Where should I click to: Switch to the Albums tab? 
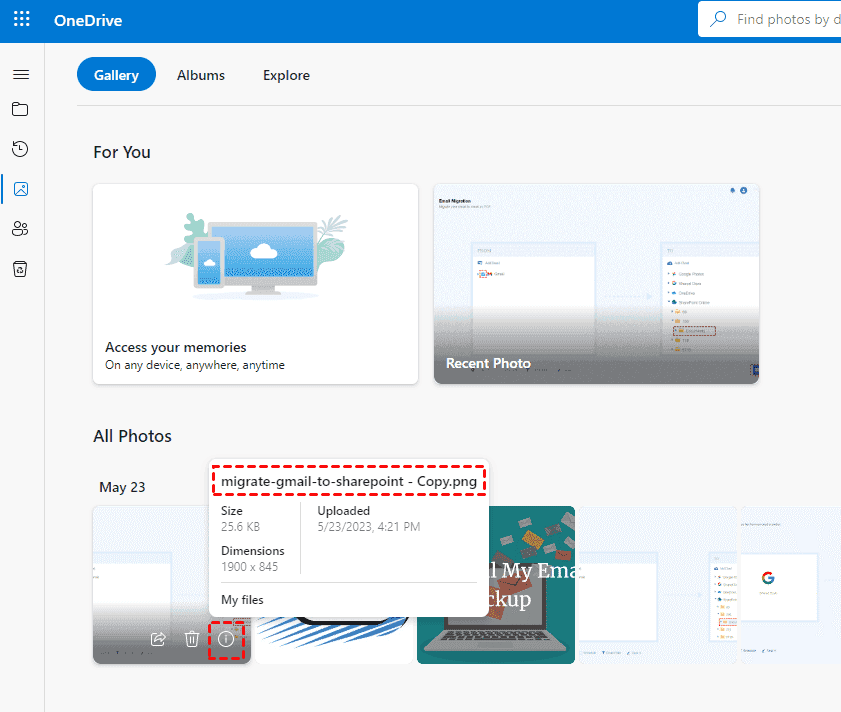[201, 75]
